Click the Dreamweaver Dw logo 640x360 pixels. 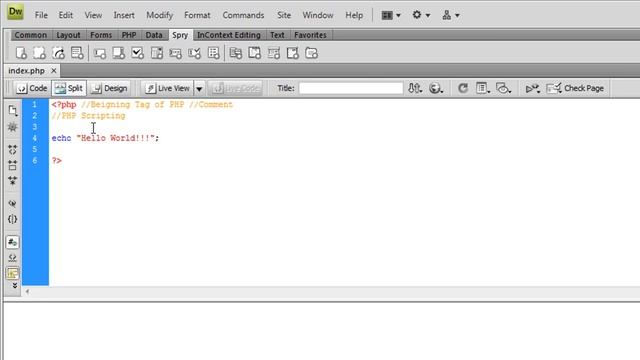point(16,12)
